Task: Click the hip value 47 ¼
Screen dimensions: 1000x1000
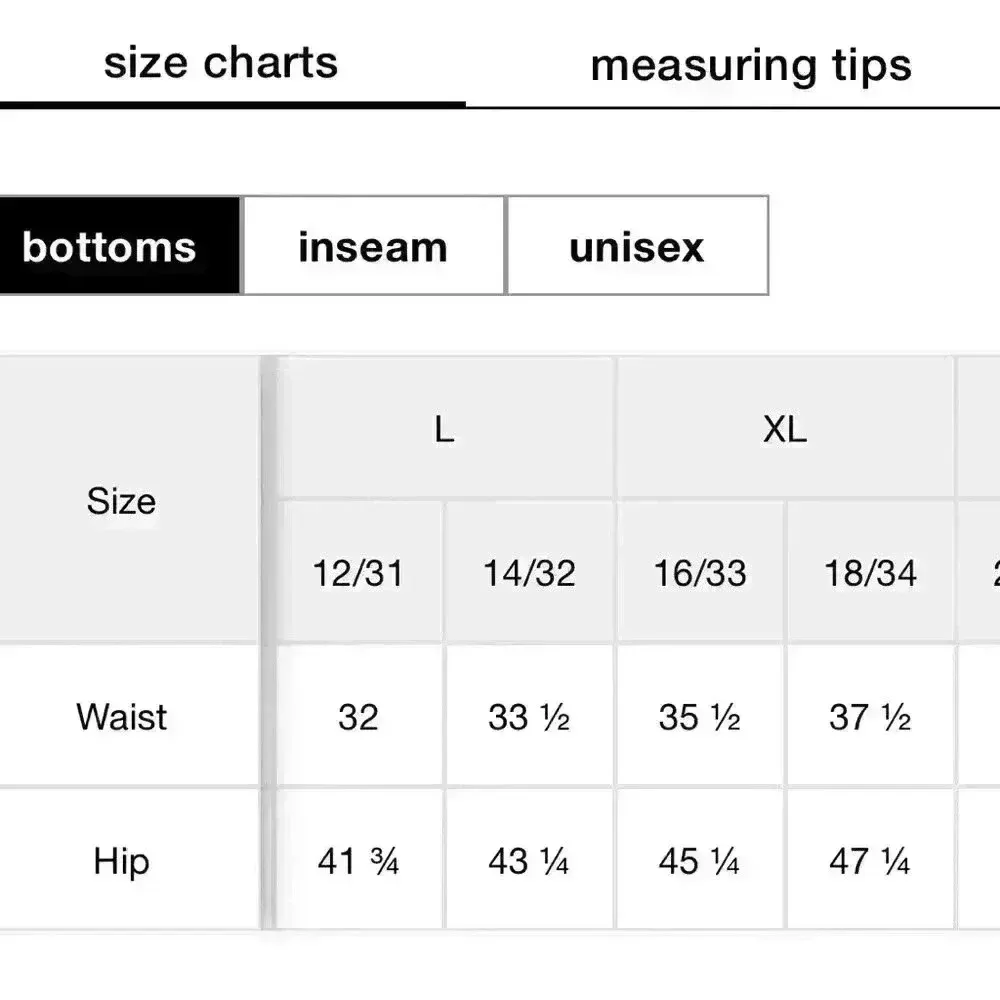Action: click(870, 861)
